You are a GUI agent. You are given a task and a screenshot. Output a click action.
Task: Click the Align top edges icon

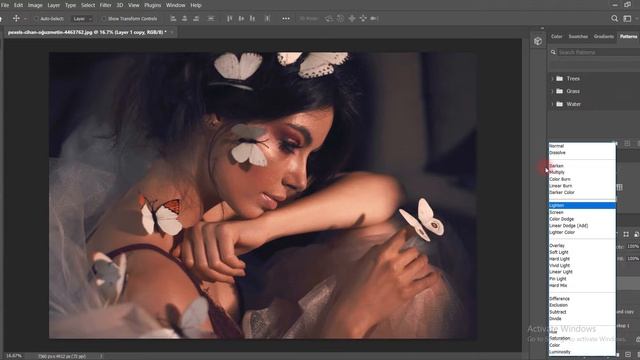[x=229, y=18]
